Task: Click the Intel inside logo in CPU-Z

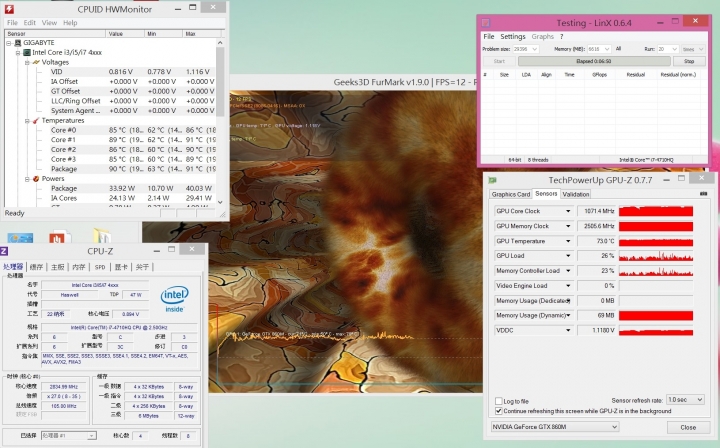Action: click(x=174, y=299)
